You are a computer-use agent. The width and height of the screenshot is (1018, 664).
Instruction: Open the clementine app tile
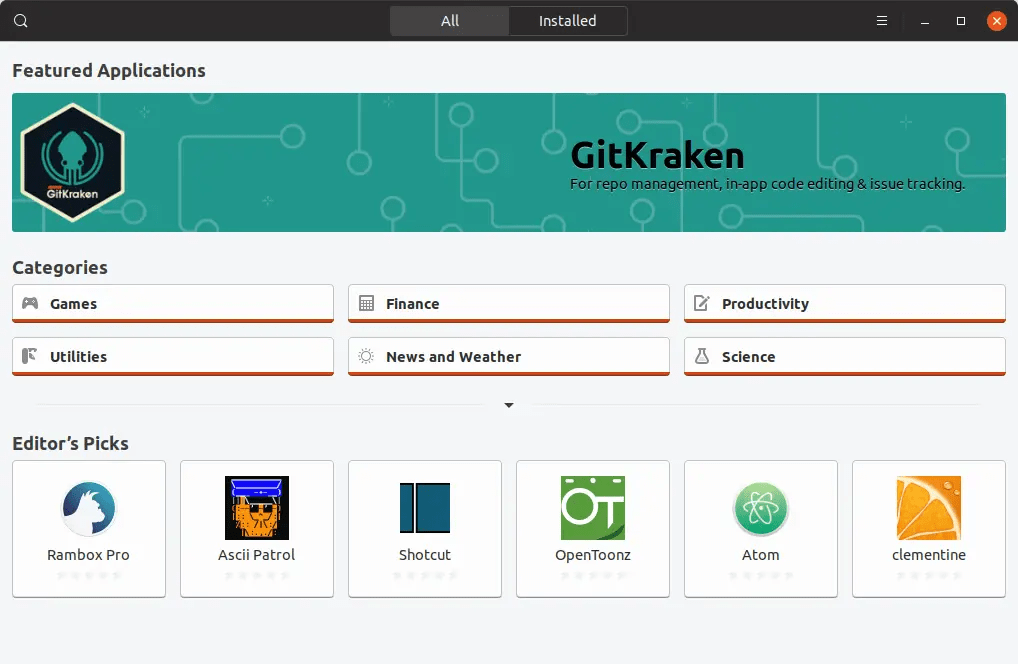928,528
